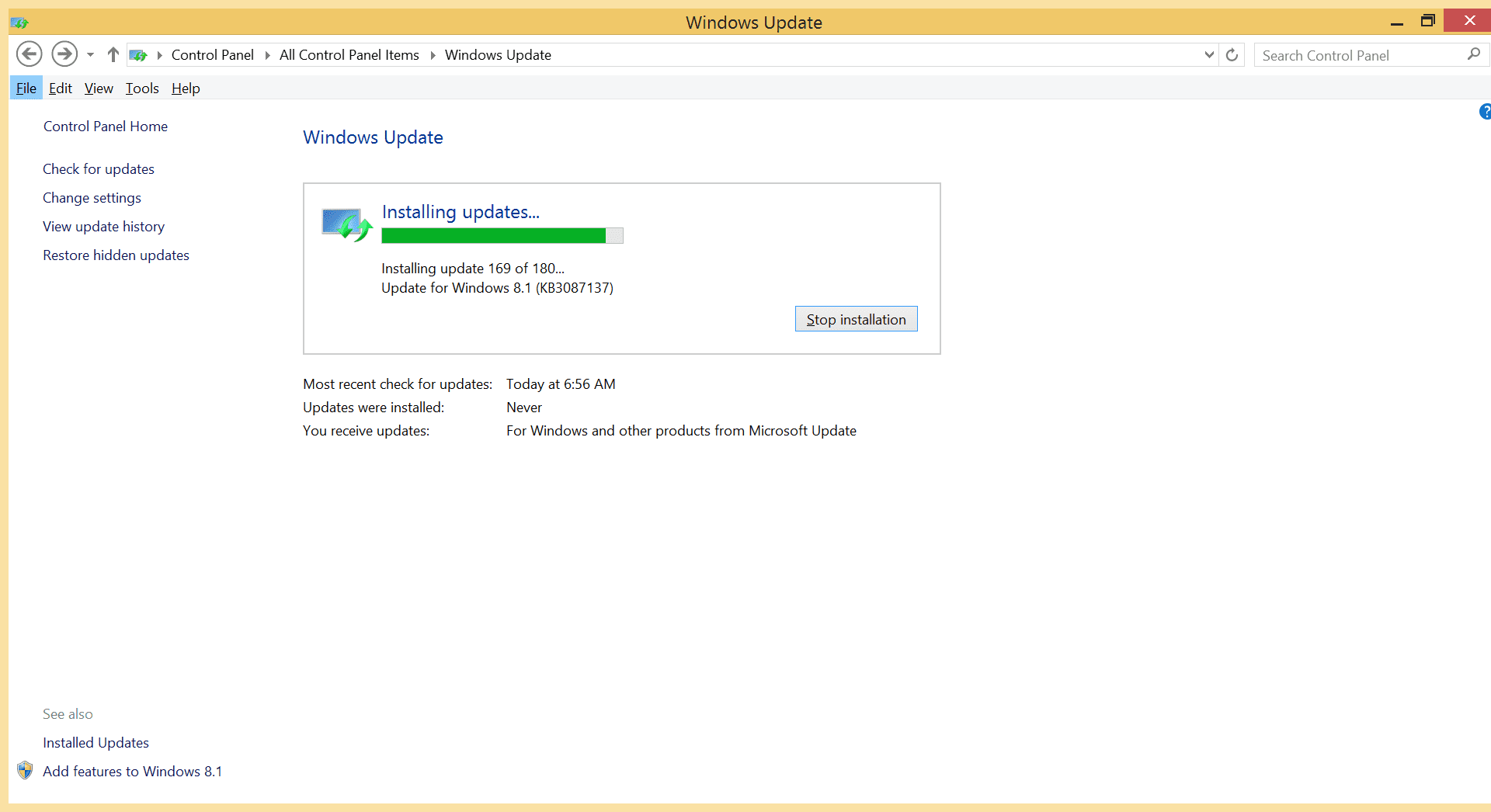Open the Tools menu
This screenshot has width=1491, height=812.
point(142,88)
